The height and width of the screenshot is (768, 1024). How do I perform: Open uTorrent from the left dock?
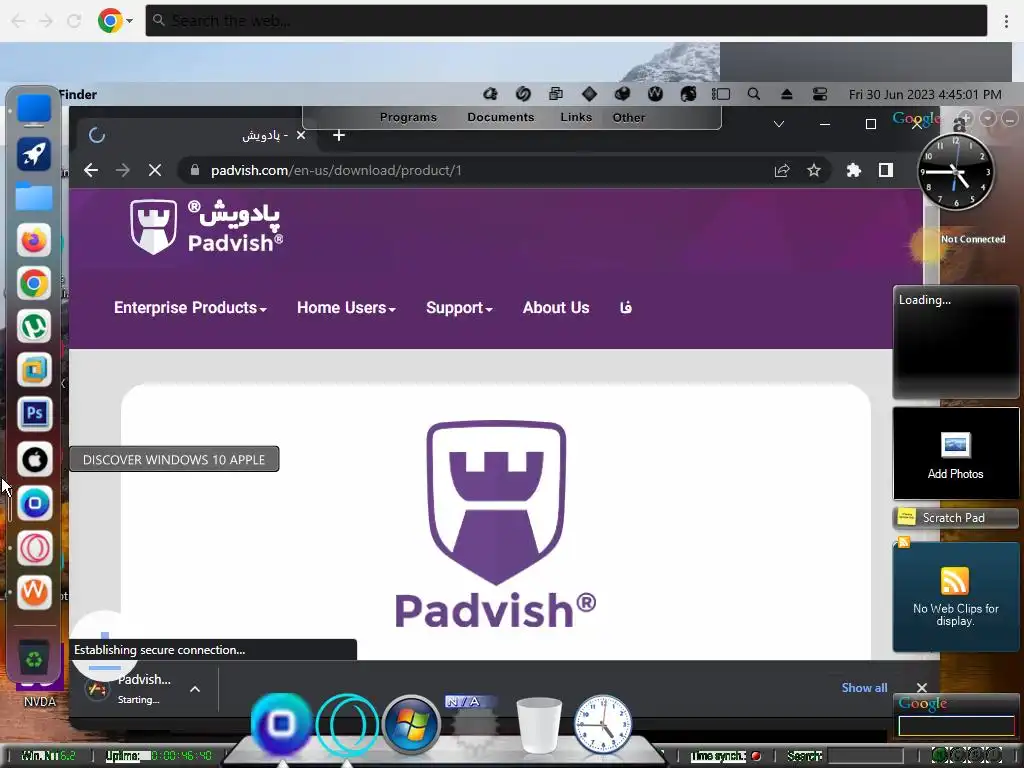coord(34,327)
